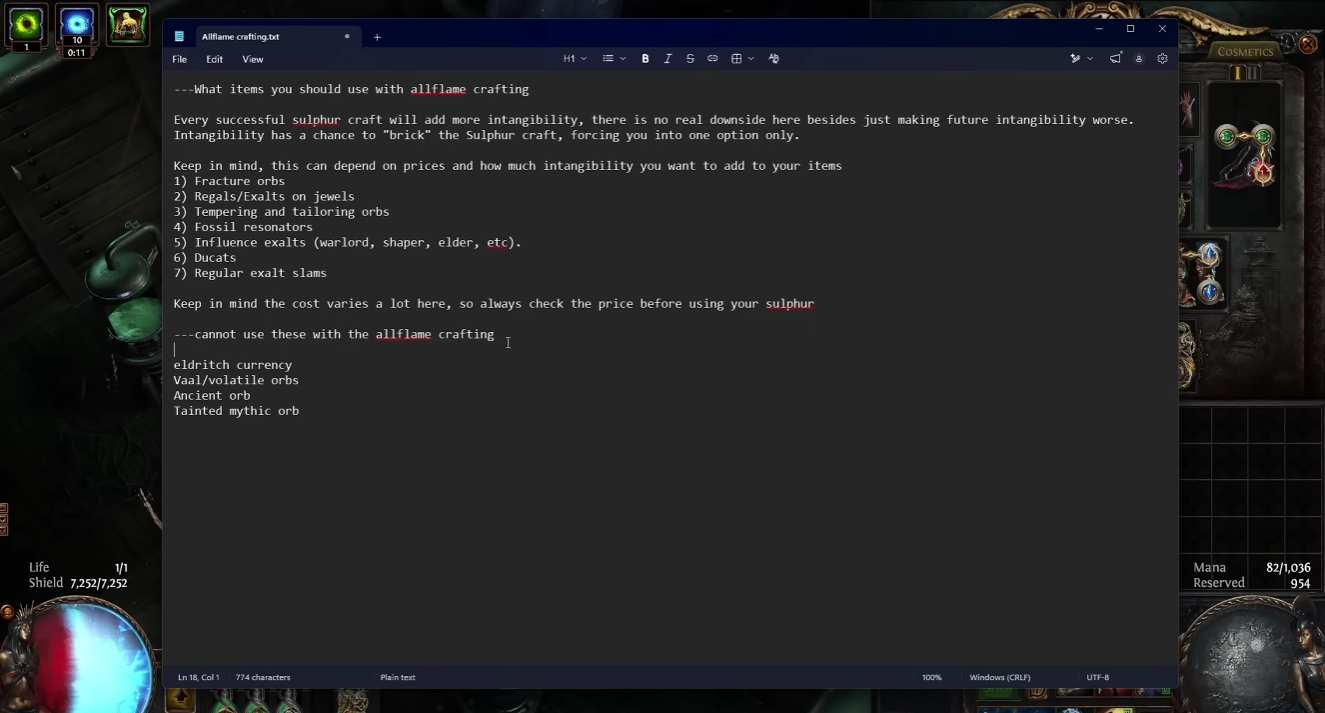Close the game inventory panel with red X
This screenshot has height=713, width=1325.
pos(1308,44)
